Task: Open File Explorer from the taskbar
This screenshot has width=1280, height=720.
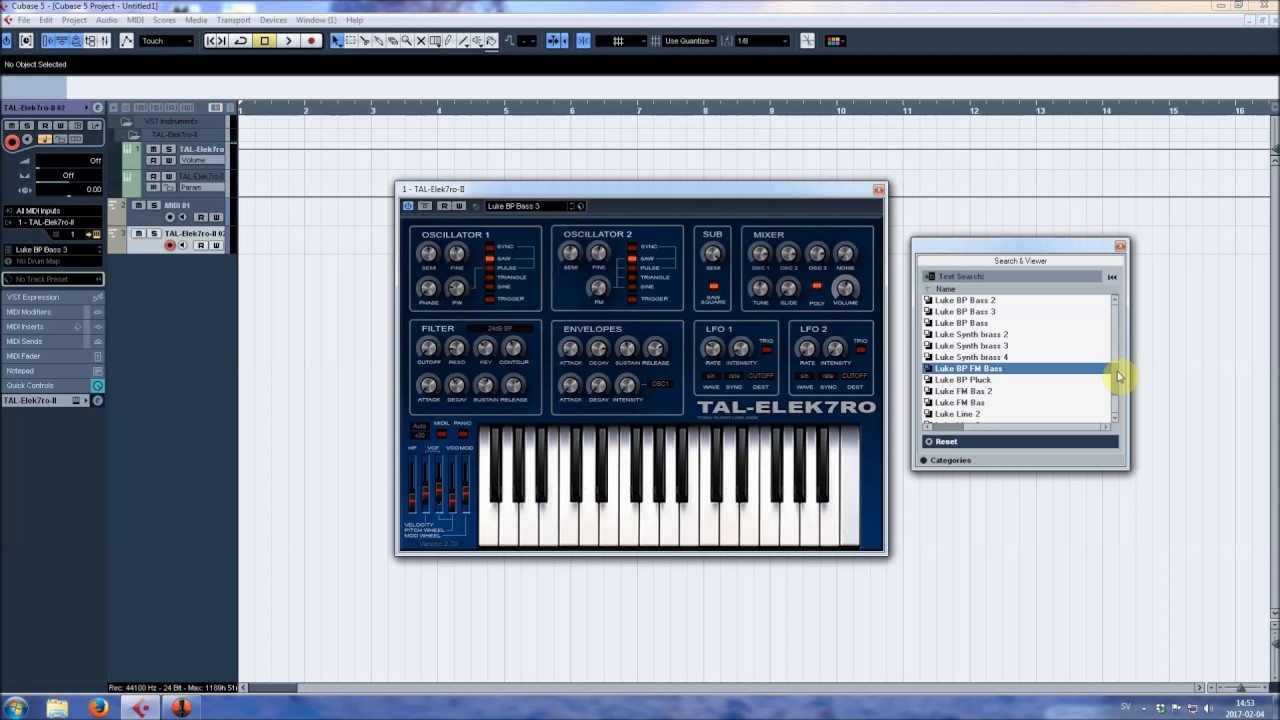Action: pyautogui.click(x=57, y=708)
